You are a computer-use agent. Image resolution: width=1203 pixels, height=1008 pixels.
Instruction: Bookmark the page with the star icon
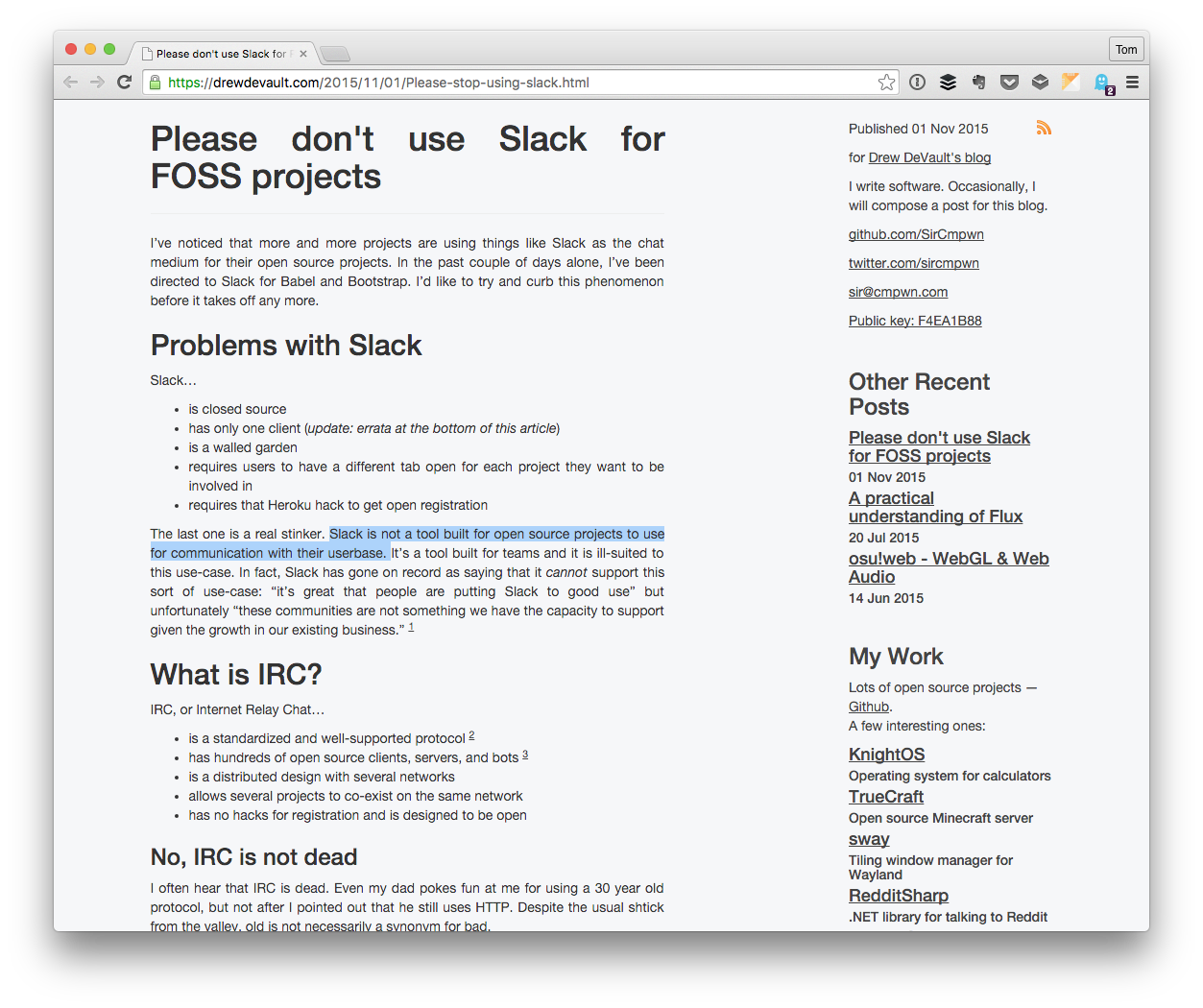(886, 82)
